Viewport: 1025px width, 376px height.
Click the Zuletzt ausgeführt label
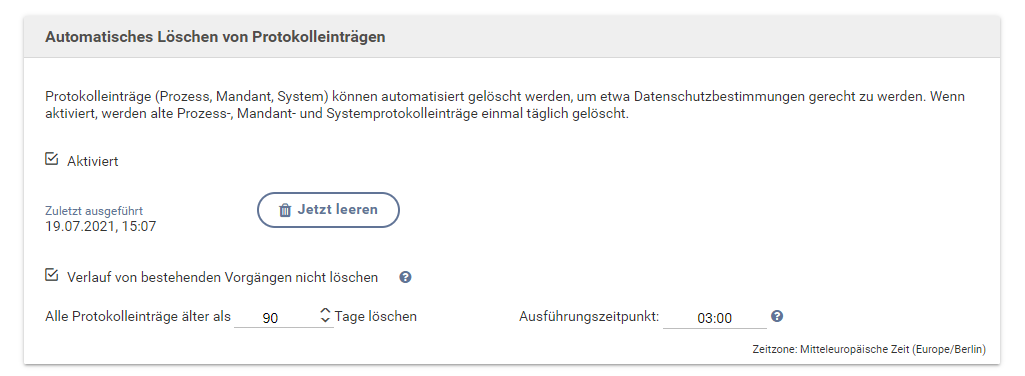tap(94, 211)
